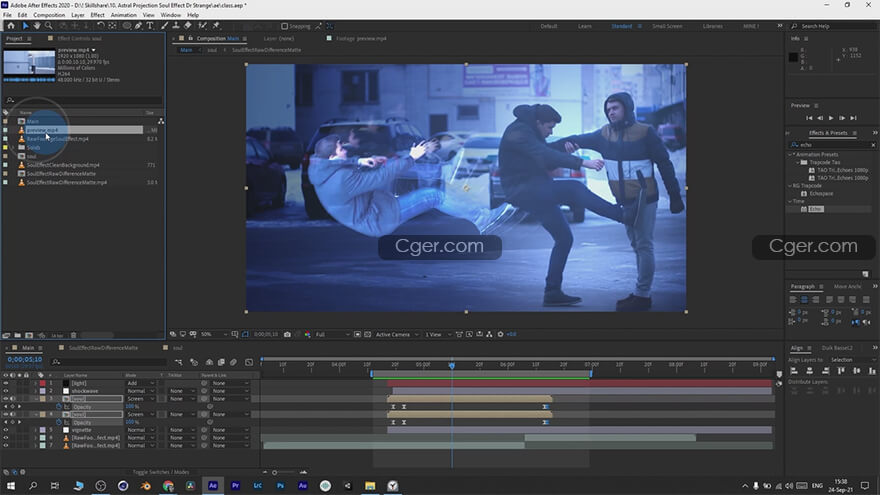Jump to first frame in Preview panel
880x495 pixels.
point(809,118)
